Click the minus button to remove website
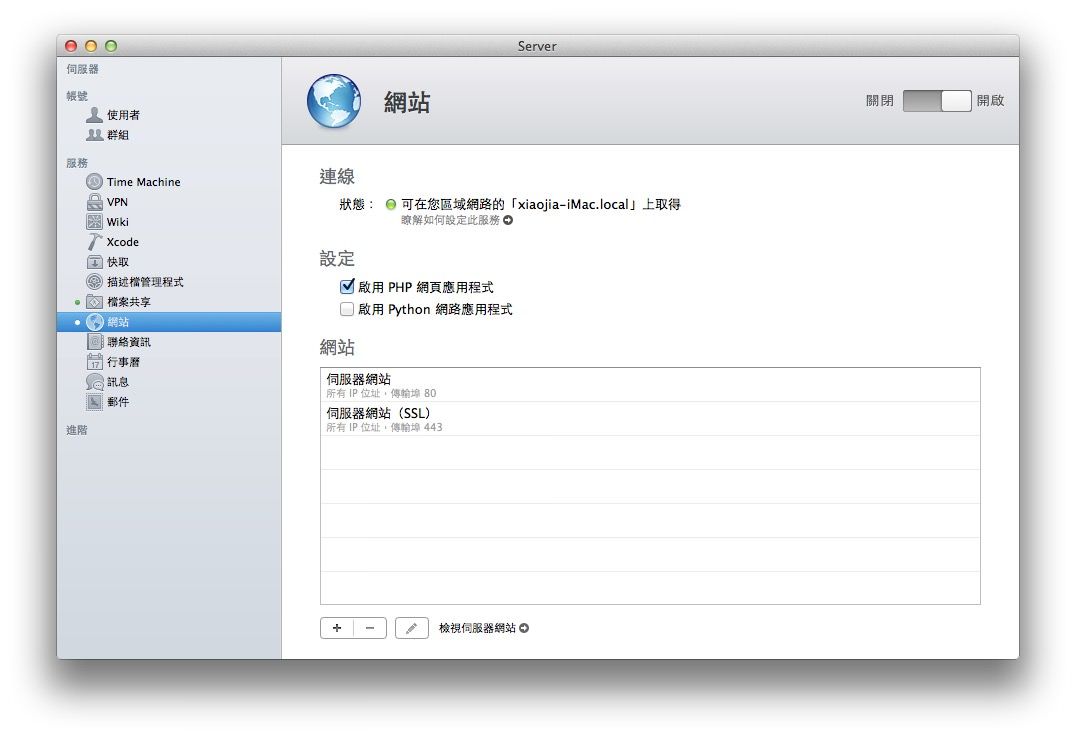 tap(370, 628)
